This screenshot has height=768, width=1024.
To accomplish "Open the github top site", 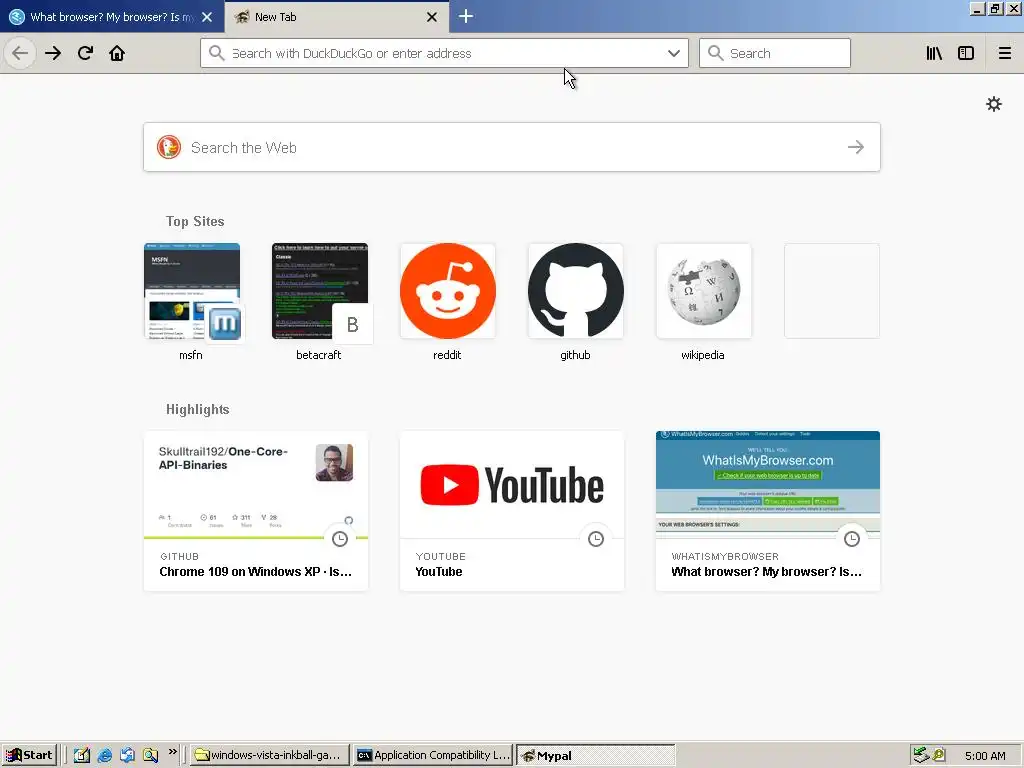I will pos(575,302).
